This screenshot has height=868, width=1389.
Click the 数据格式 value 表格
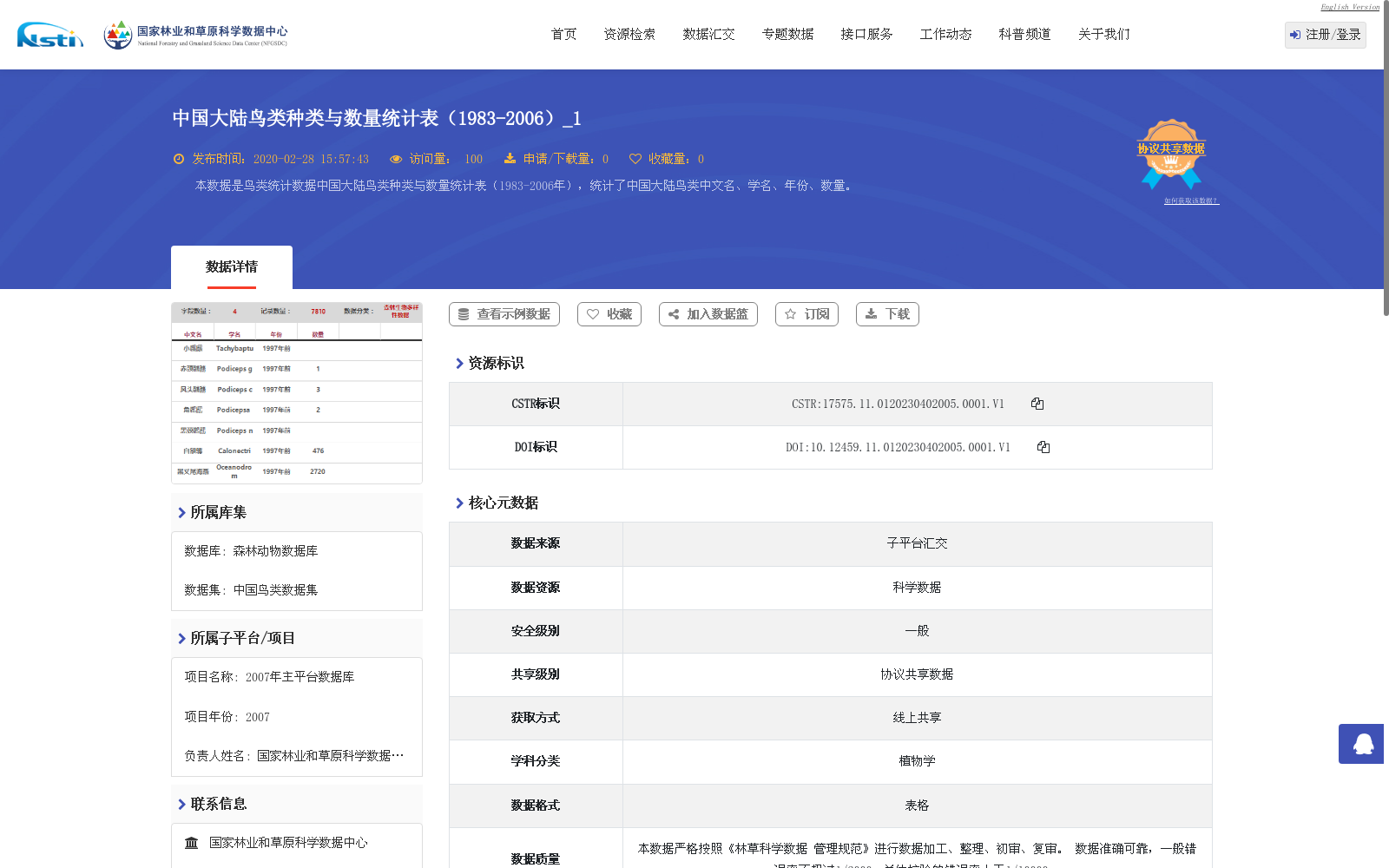click(917, 806)
